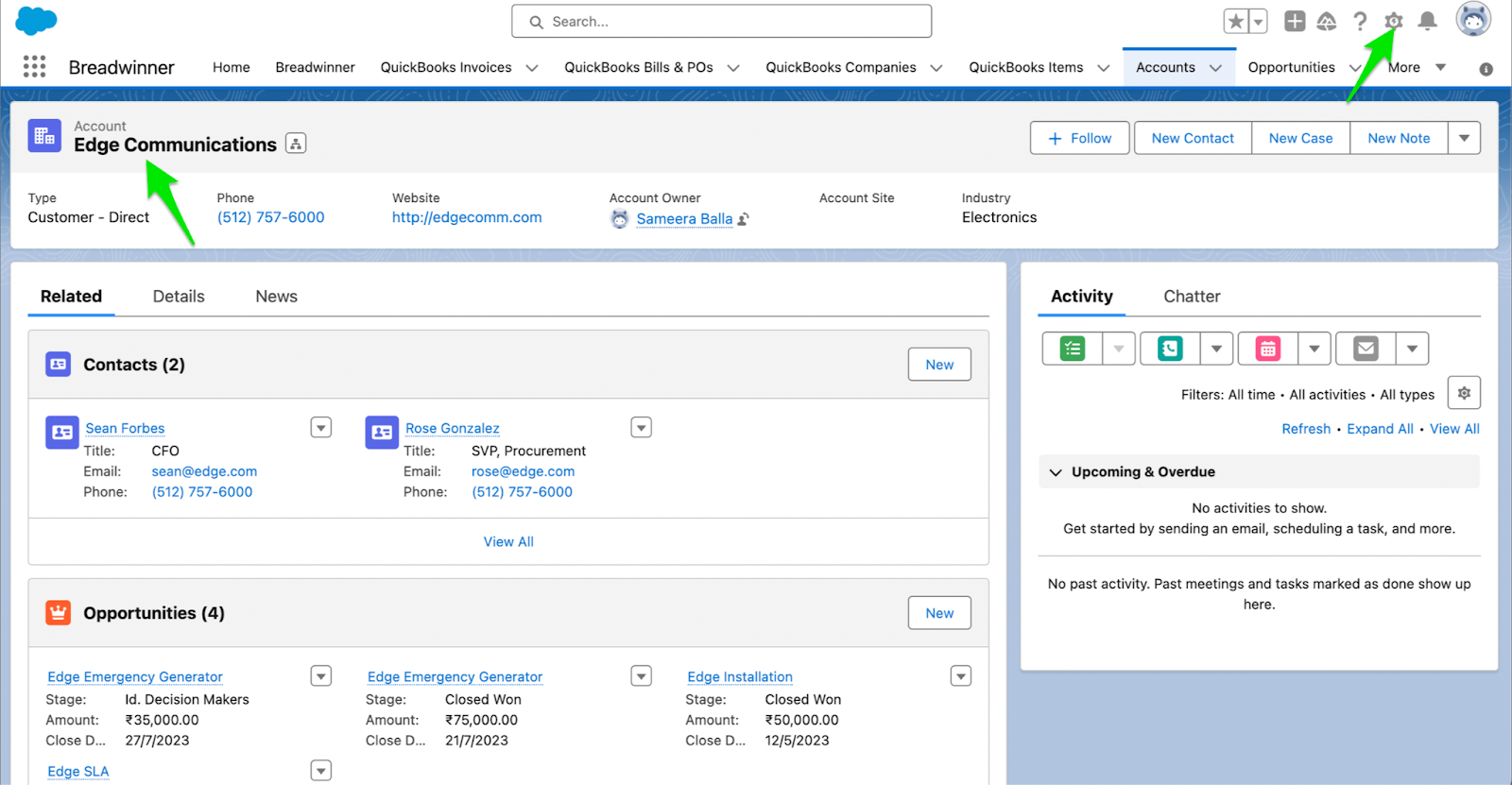Image resolution: width=1512 pixels, height=785 pixels.
Task: Click the Refresh activity link
Action: click(x=1306, y=429)
